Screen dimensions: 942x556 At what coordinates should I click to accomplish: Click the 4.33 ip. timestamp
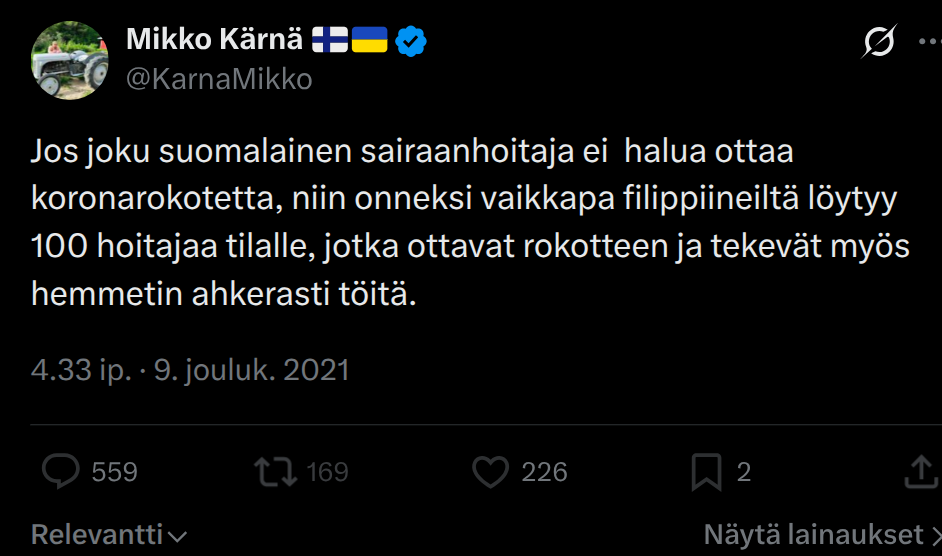(x=82, y=371)
